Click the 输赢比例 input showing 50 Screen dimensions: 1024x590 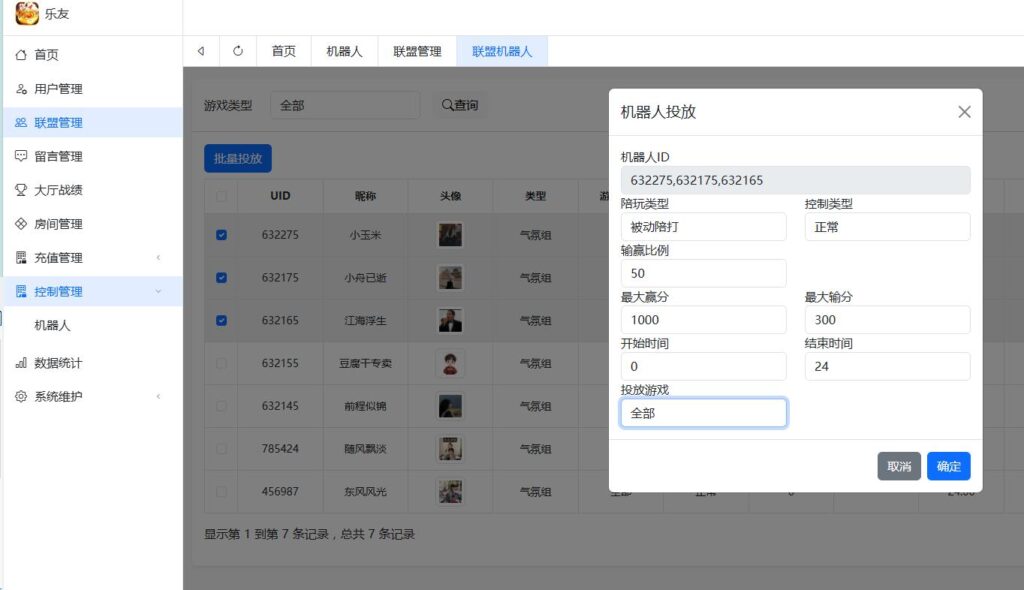[703, 273]
